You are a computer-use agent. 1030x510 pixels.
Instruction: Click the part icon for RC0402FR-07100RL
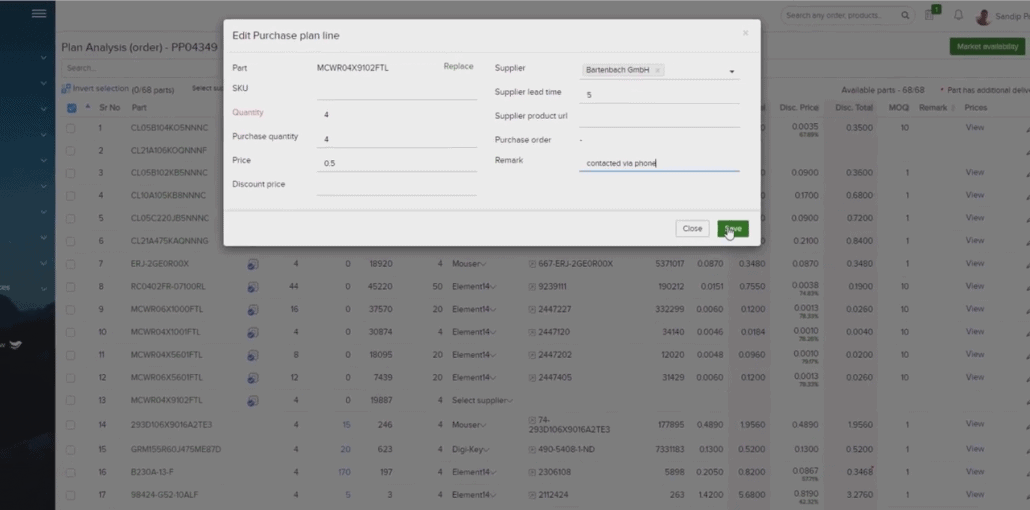(253, 287)
